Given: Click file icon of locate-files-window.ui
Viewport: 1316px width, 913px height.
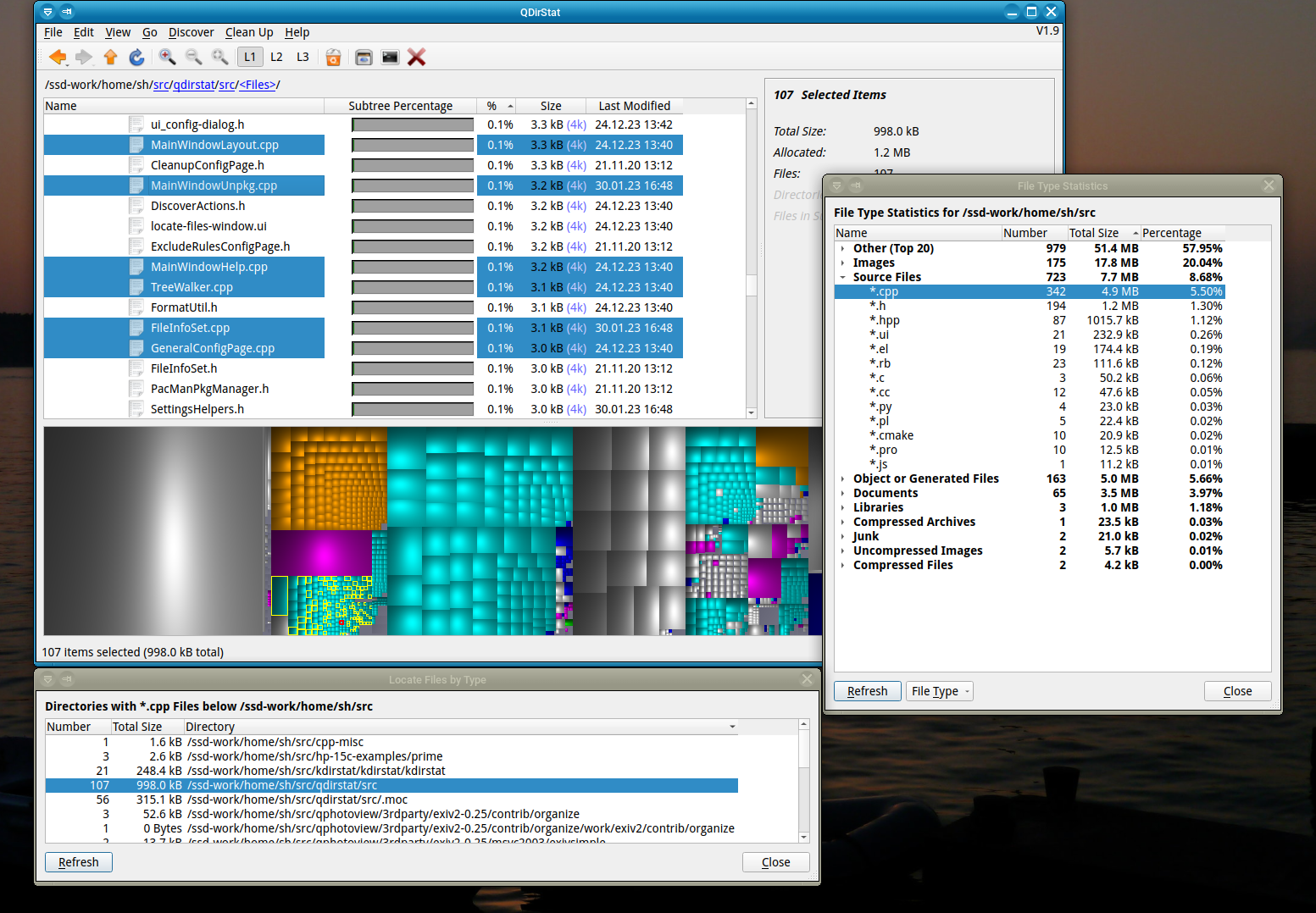Looking at the screenshot, I should tap(136, 226).
